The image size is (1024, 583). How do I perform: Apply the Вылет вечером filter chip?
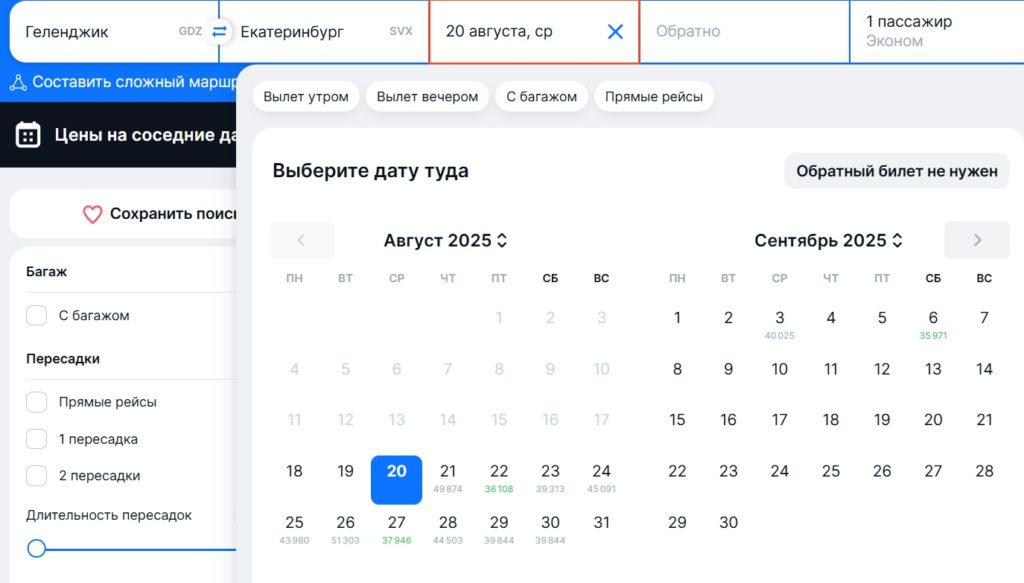click(427, 96)
